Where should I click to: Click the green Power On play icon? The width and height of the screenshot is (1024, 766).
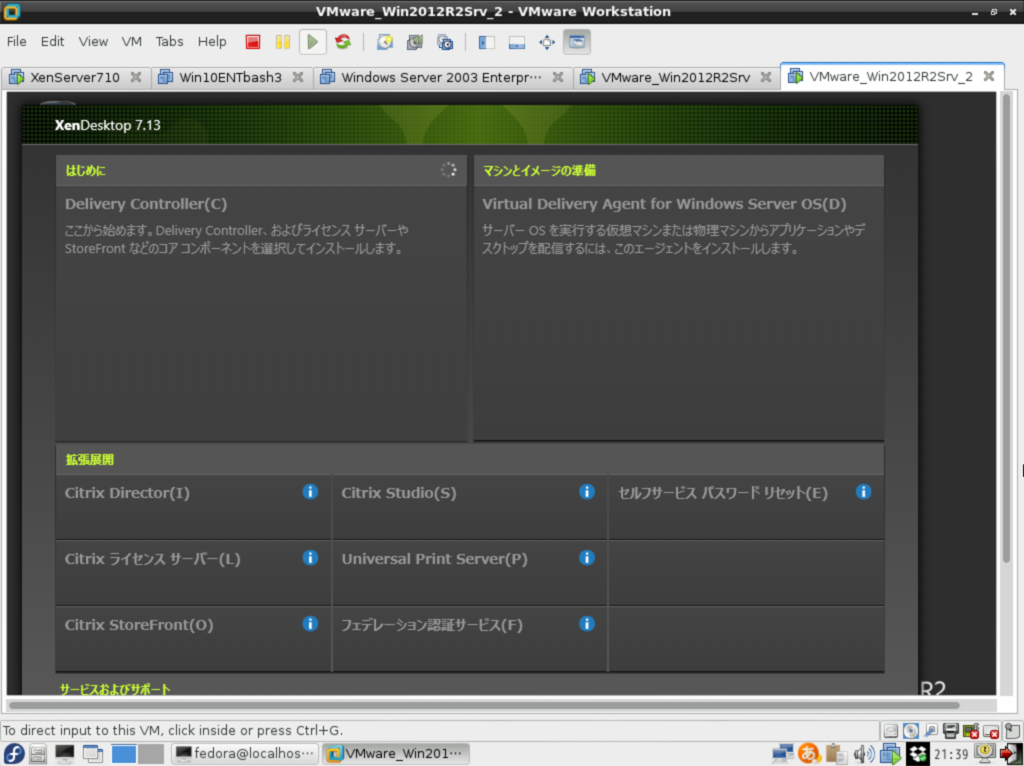point(313,42)
